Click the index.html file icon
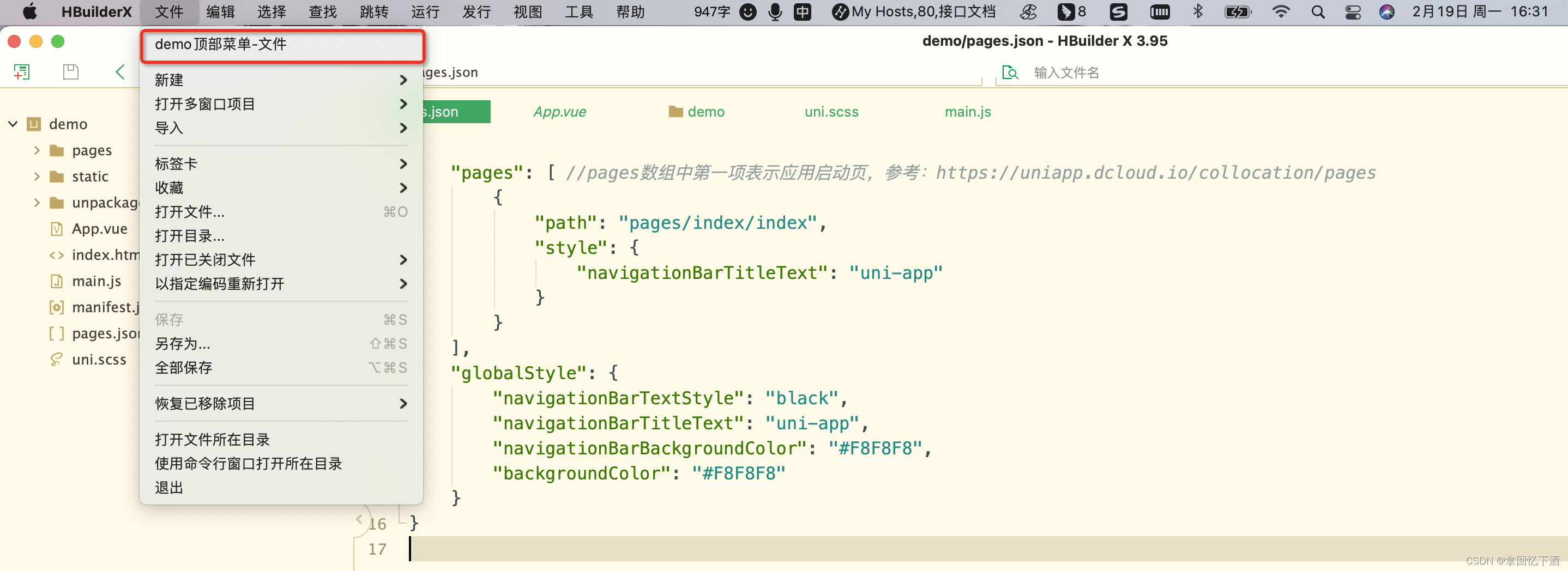 pyautogui.click(x=57, y=256)
